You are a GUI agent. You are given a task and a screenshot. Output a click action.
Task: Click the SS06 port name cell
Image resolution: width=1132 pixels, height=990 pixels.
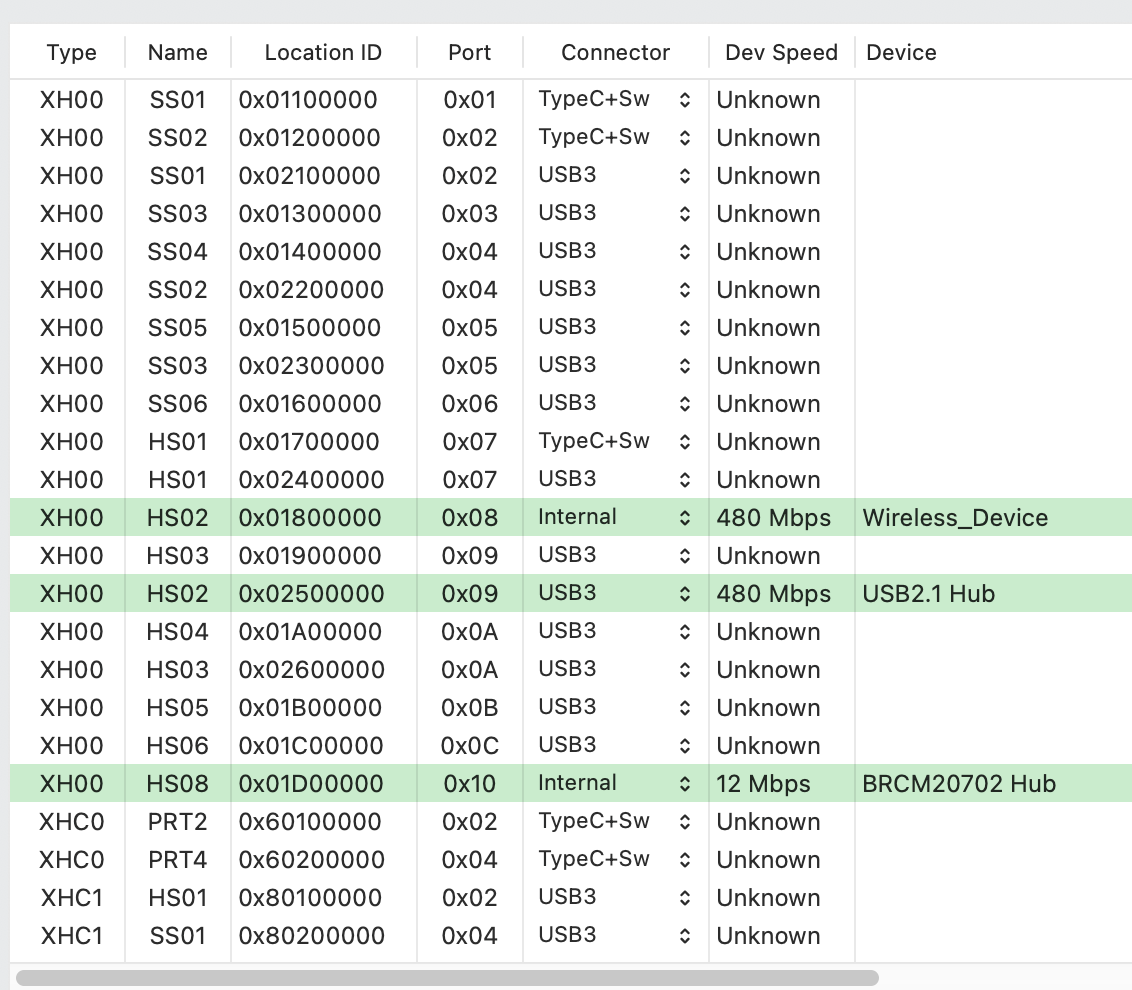[x=177, y=404]
